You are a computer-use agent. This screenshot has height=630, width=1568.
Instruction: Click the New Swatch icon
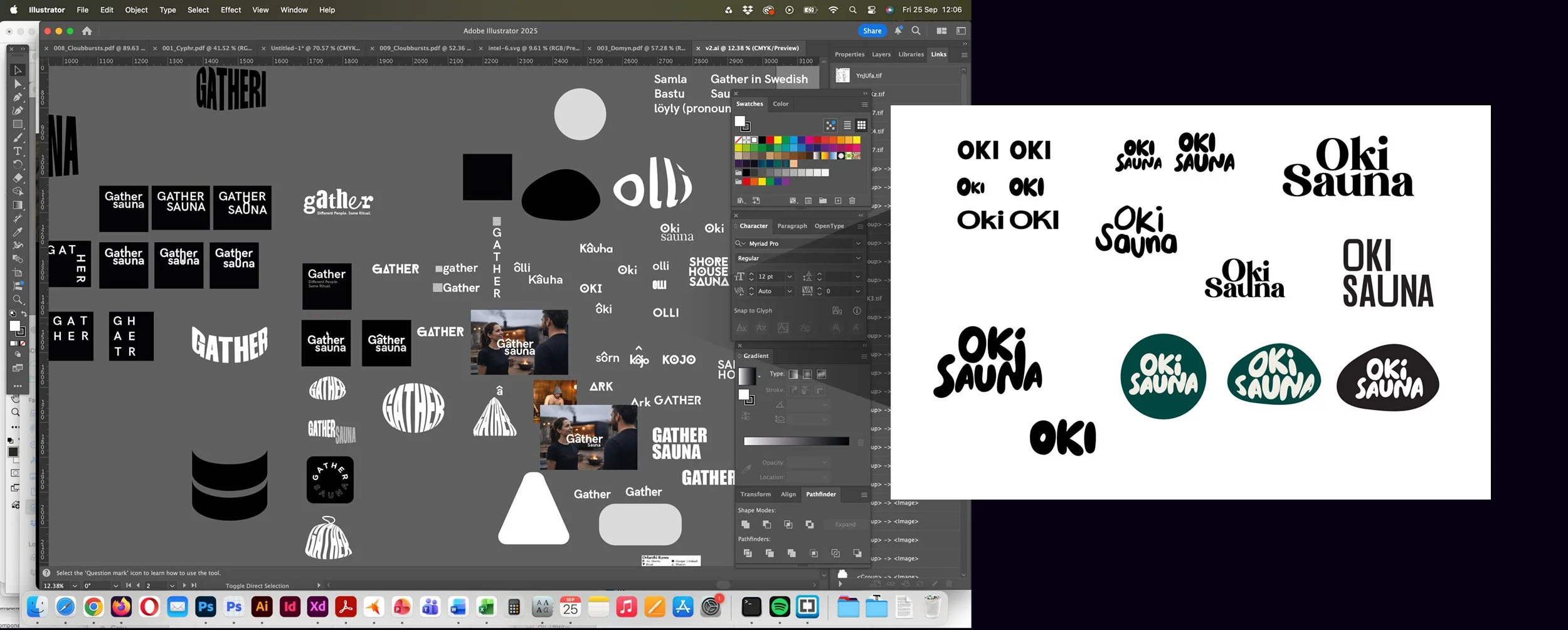pos(838,201)
